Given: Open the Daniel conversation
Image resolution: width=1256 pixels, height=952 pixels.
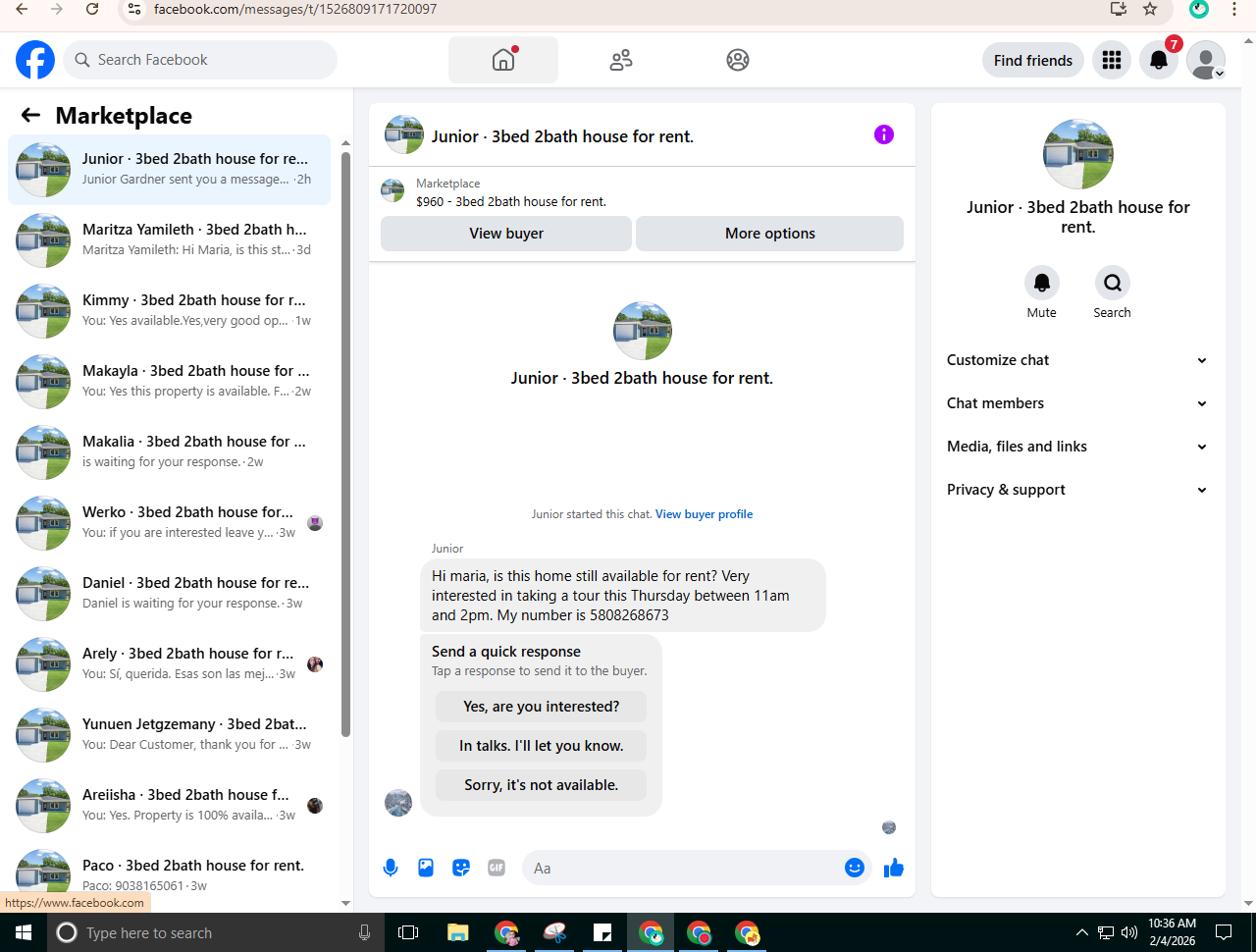Looking at the screenshot, I should coord(169,594).
